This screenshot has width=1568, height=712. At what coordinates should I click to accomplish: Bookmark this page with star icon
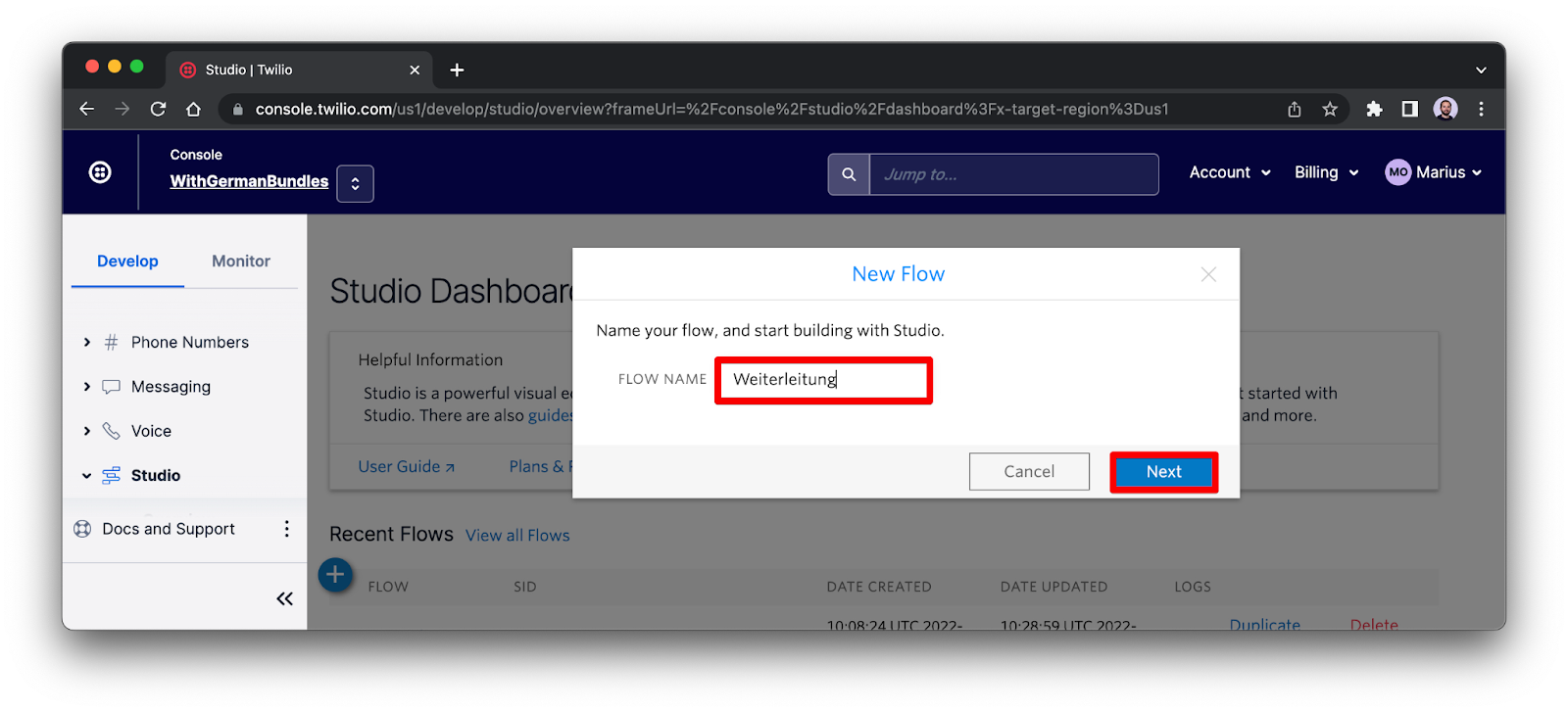tap(1330, 109)
